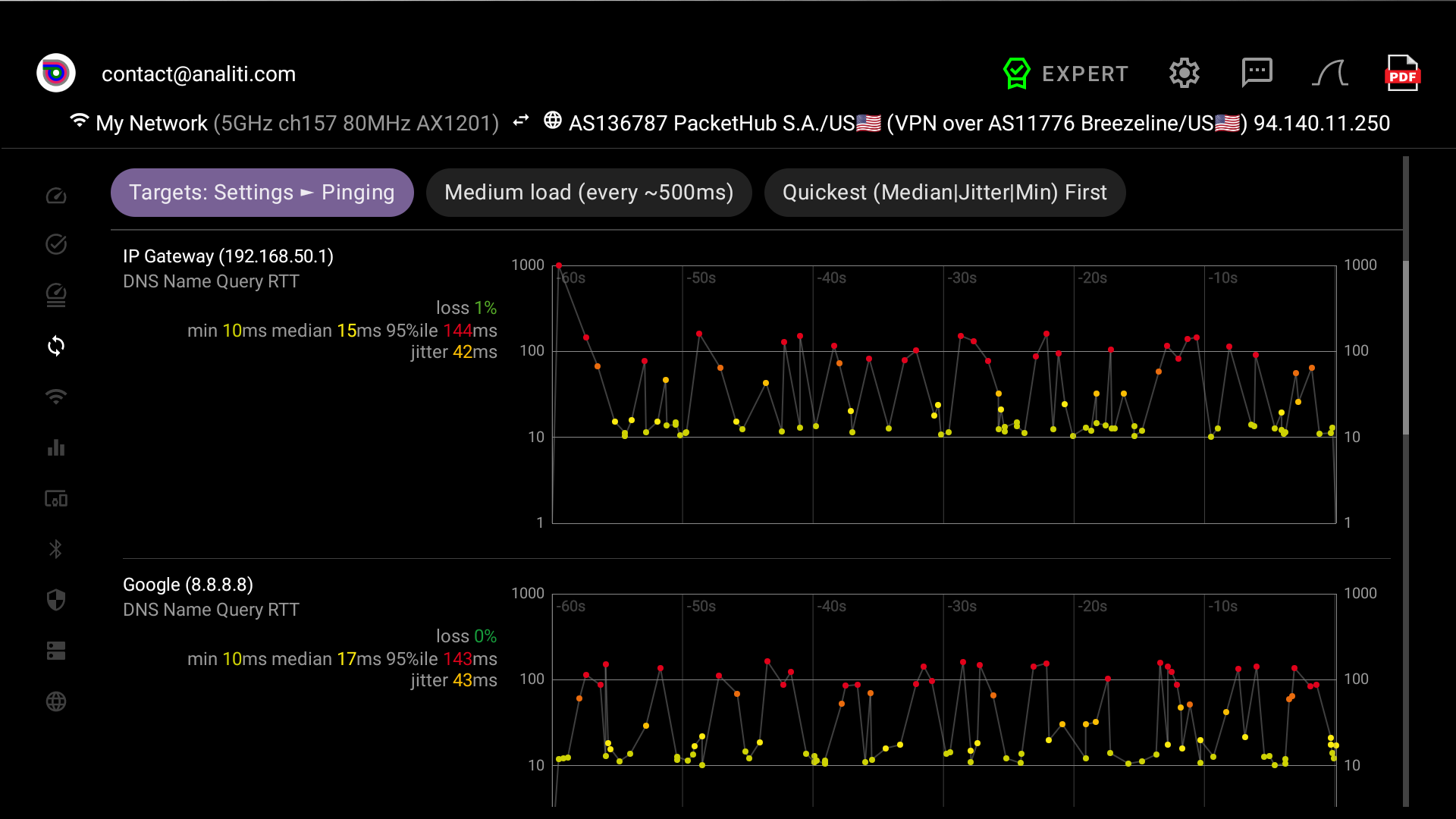
Task: Open the bar chart sidebar icon
Action: tap(56, 447)
